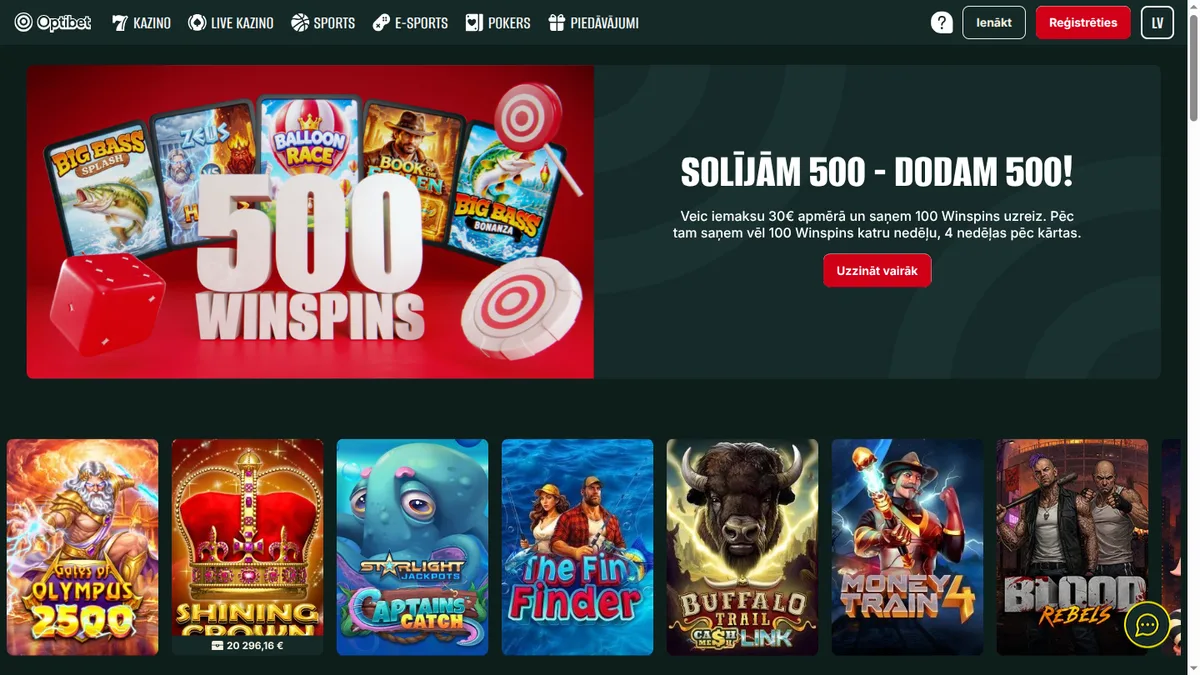Click the Pokers card icon
The width and height of the screenshot is (1200, 675).
point(474,22)
